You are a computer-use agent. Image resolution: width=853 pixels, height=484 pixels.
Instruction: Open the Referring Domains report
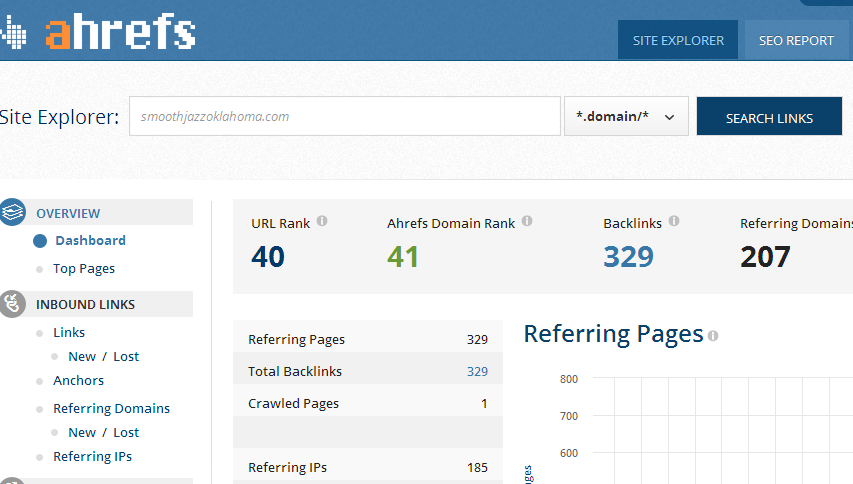tap(112, 408)
